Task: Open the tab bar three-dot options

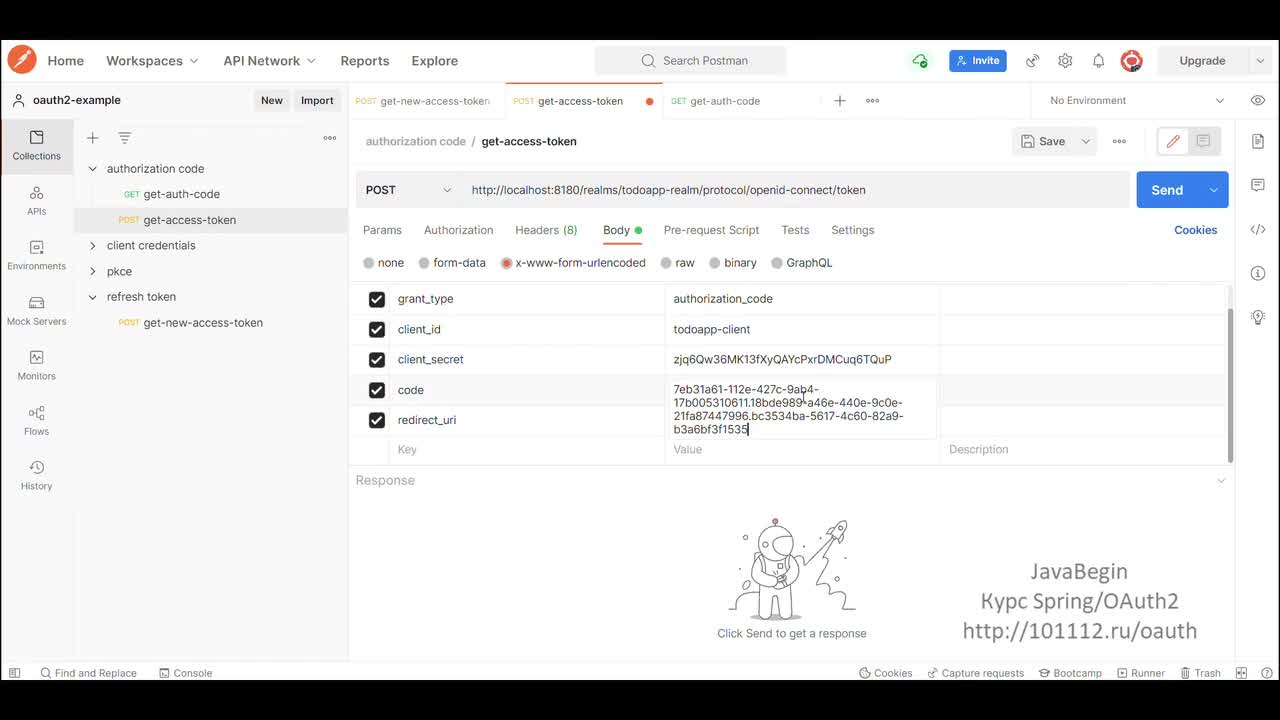Action: pos(872,101)
